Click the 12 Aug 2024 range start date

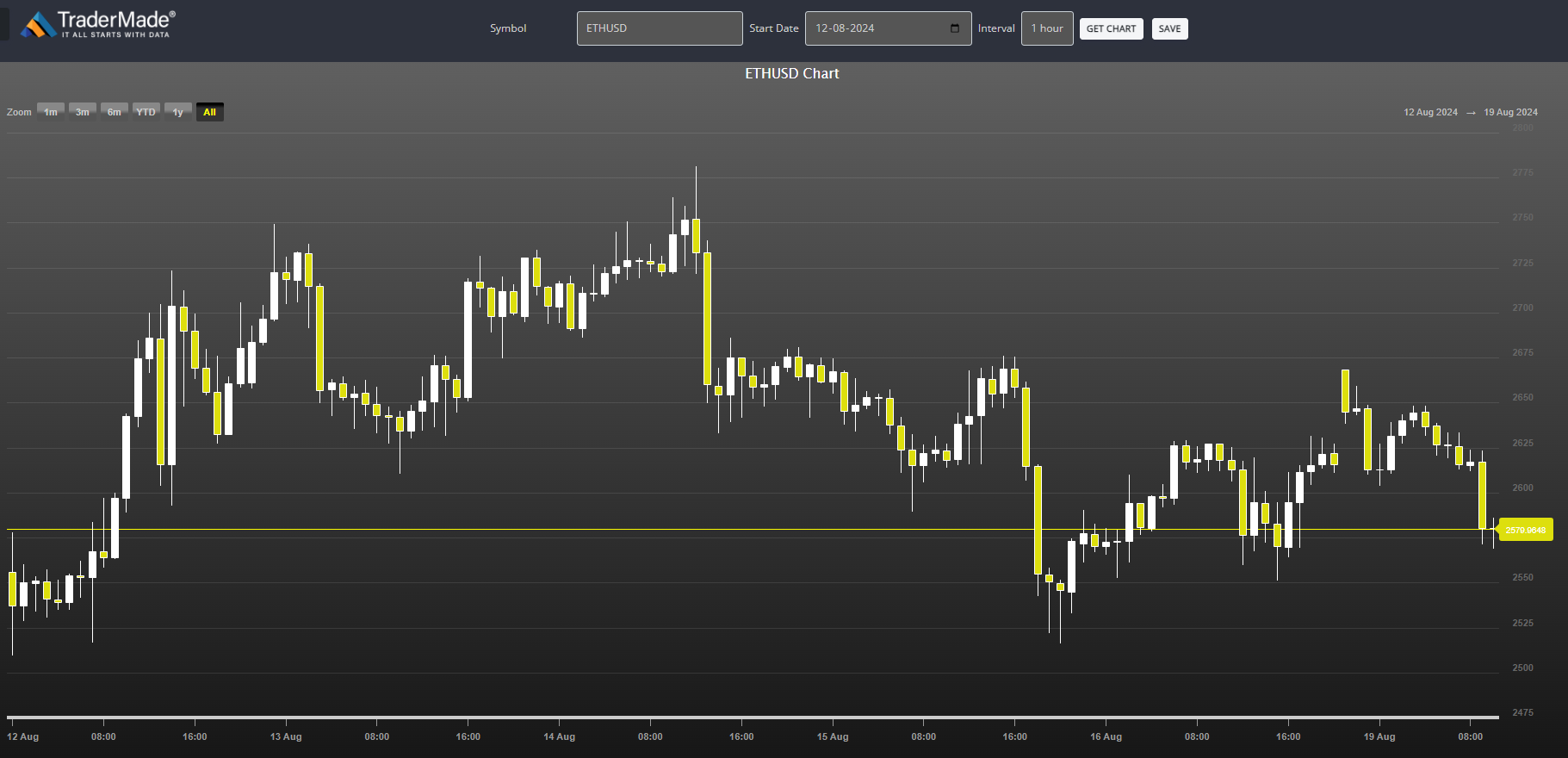click(1430, 112)
